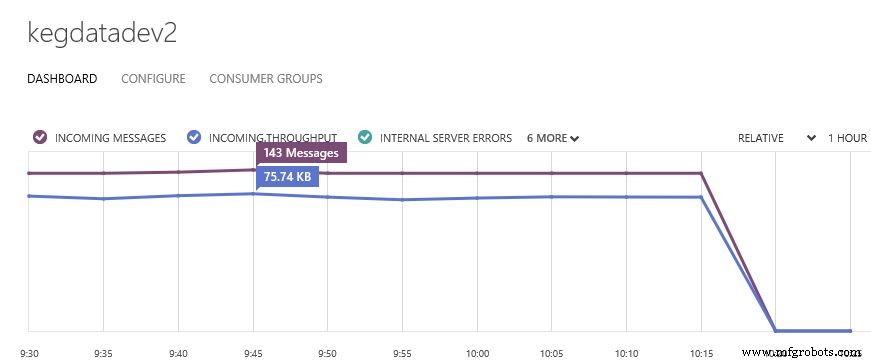The height and width of the screenshot is (362, 871).
Task: Select the Incoming Messages legend label
Action: click(110, 138)
